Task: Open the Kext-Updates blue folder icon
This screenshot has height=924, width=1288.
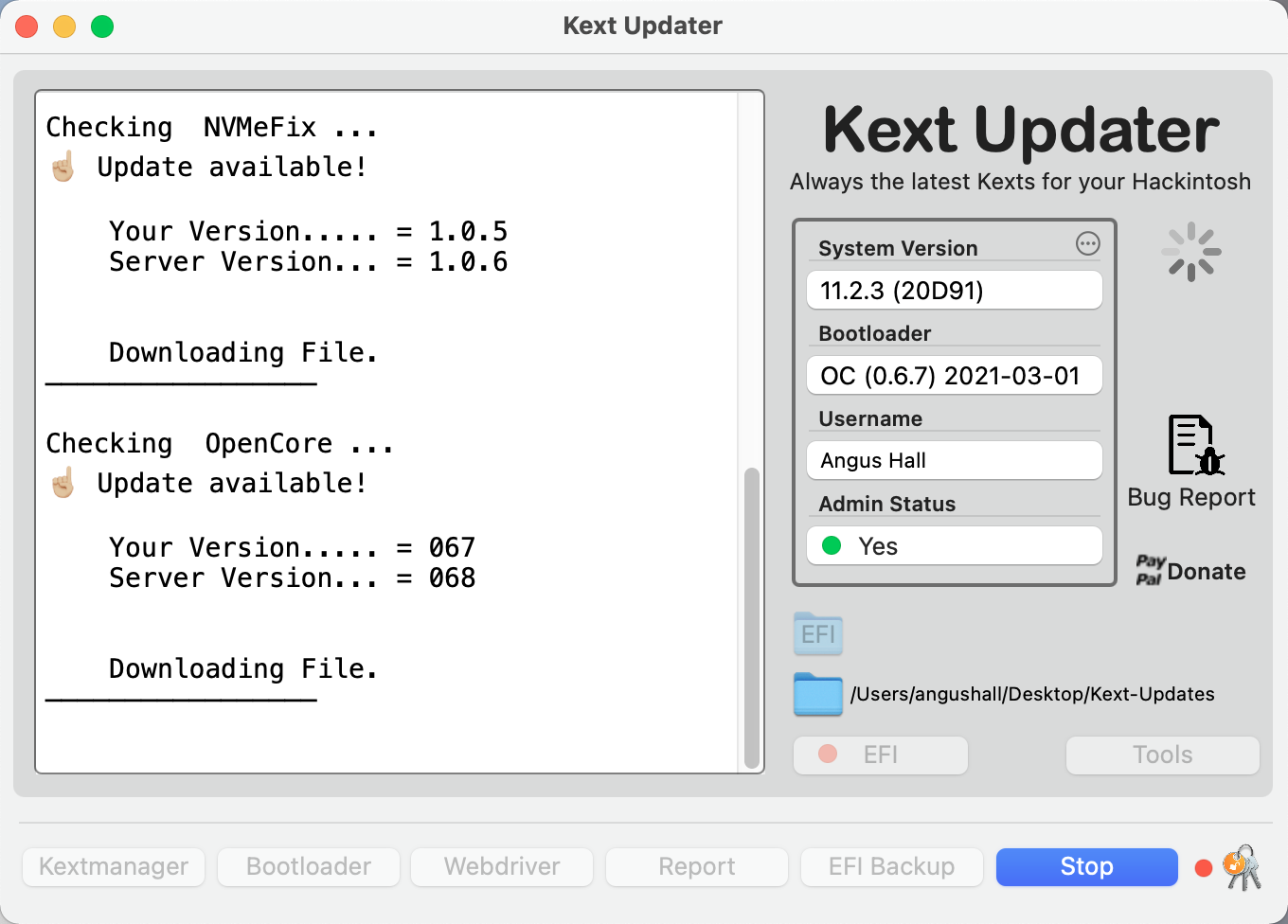Action: [818, 694]
